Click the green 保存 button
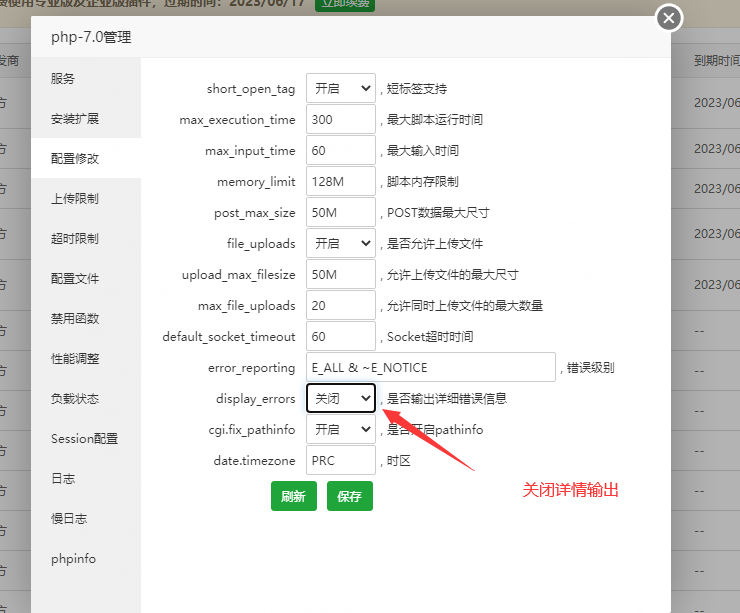The height and width of the screenshot is (613, 740). coord(350,496)
